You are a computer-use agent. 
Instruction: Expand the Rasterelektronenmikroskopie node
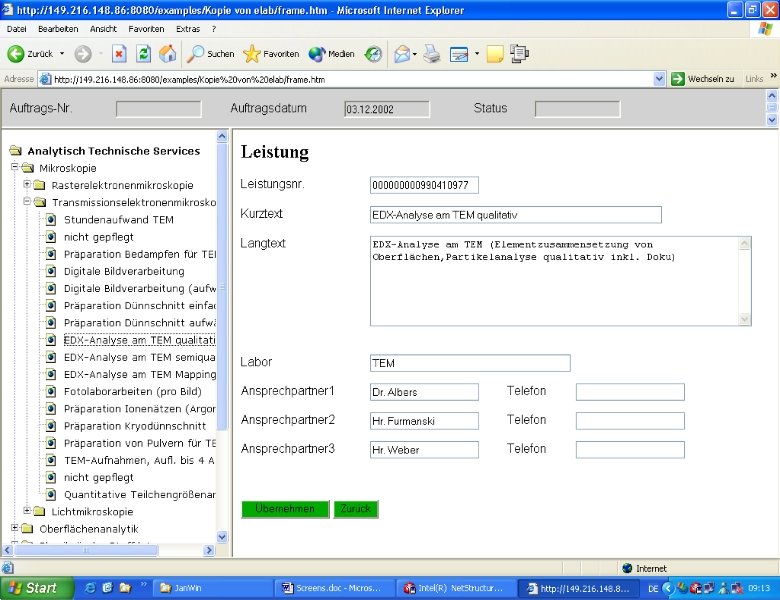27,185
